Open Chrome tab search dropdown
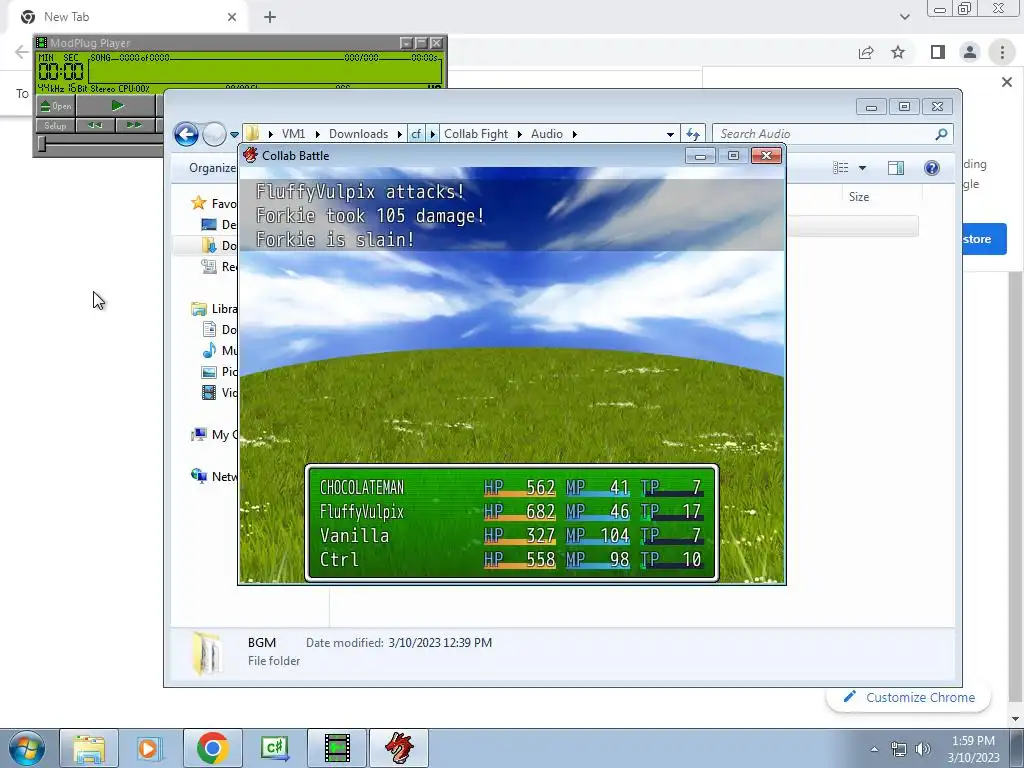Image resolution: width=1024 pixels, height=768 pixels. tap(904, 17)
